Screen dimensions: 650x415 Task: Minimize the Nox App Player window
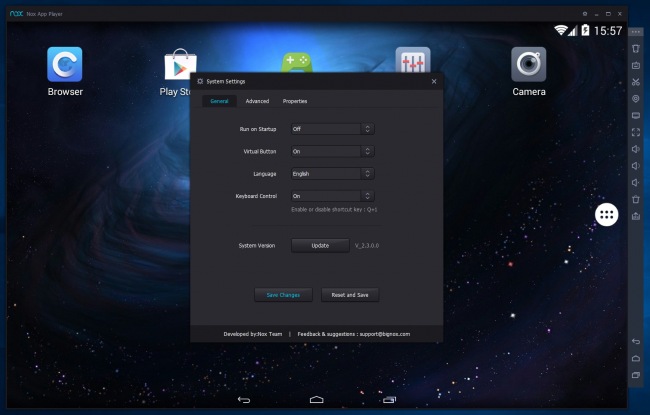pos(597,14)
